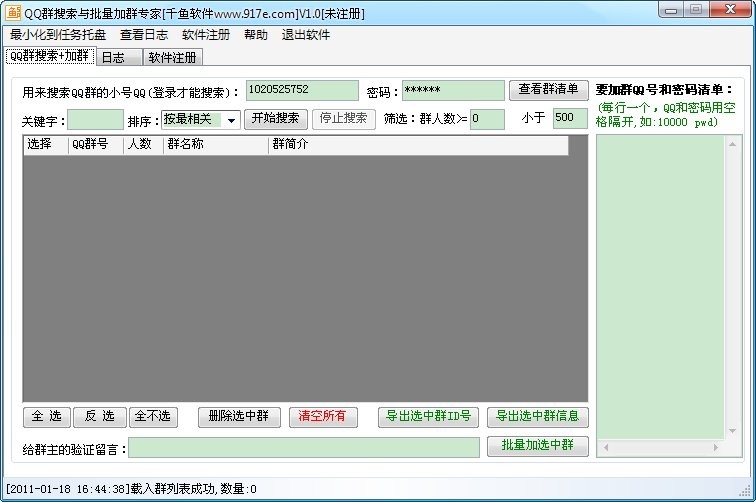Screen dimensions: 756x502
Task: Click horizontal scrollbar left arrow
Action: pyautogui.click(x=606, y=448)
